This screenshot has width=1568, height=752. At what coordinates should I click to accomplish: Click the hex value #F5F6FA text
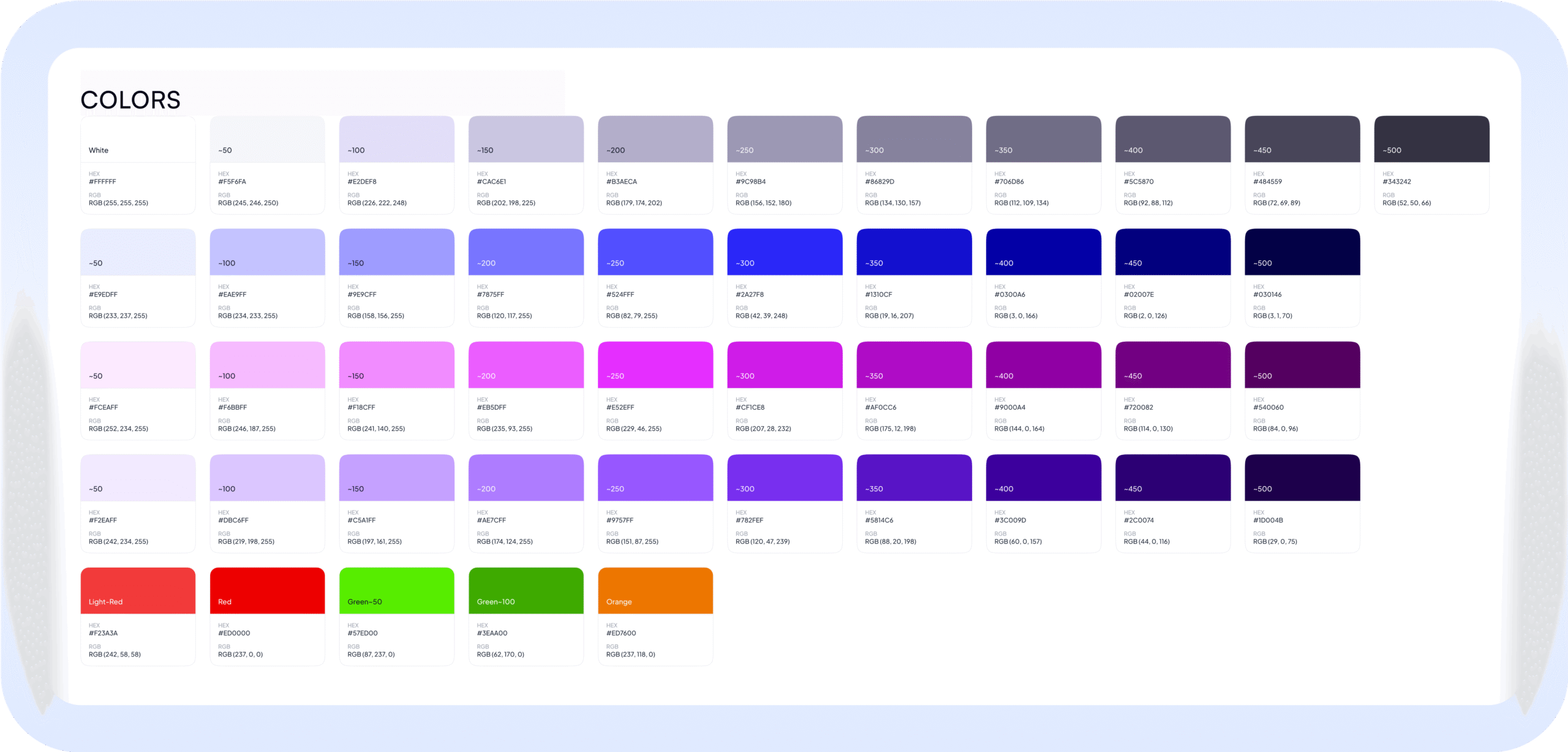[232, 182]
